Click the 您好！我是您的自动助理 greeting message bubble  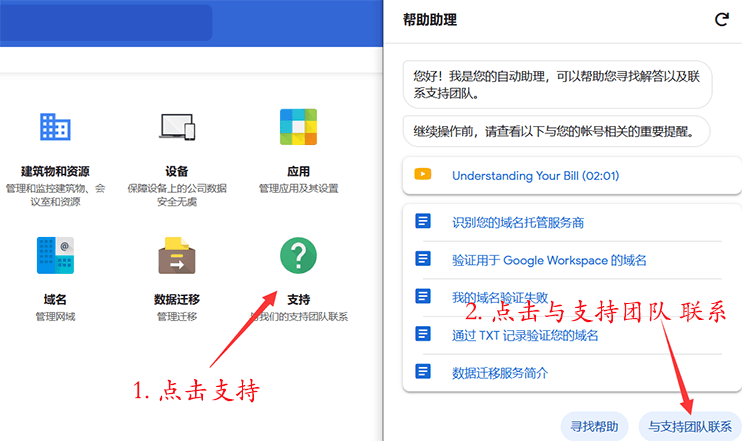click(x=557, y=84)
